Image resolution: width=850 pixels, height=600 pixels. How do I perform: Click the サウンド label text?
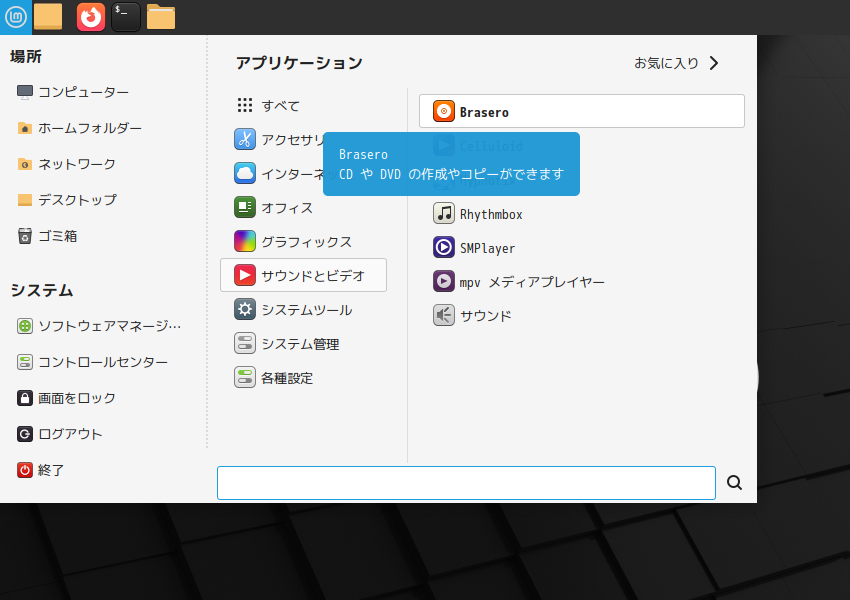(x=486, y=316)
